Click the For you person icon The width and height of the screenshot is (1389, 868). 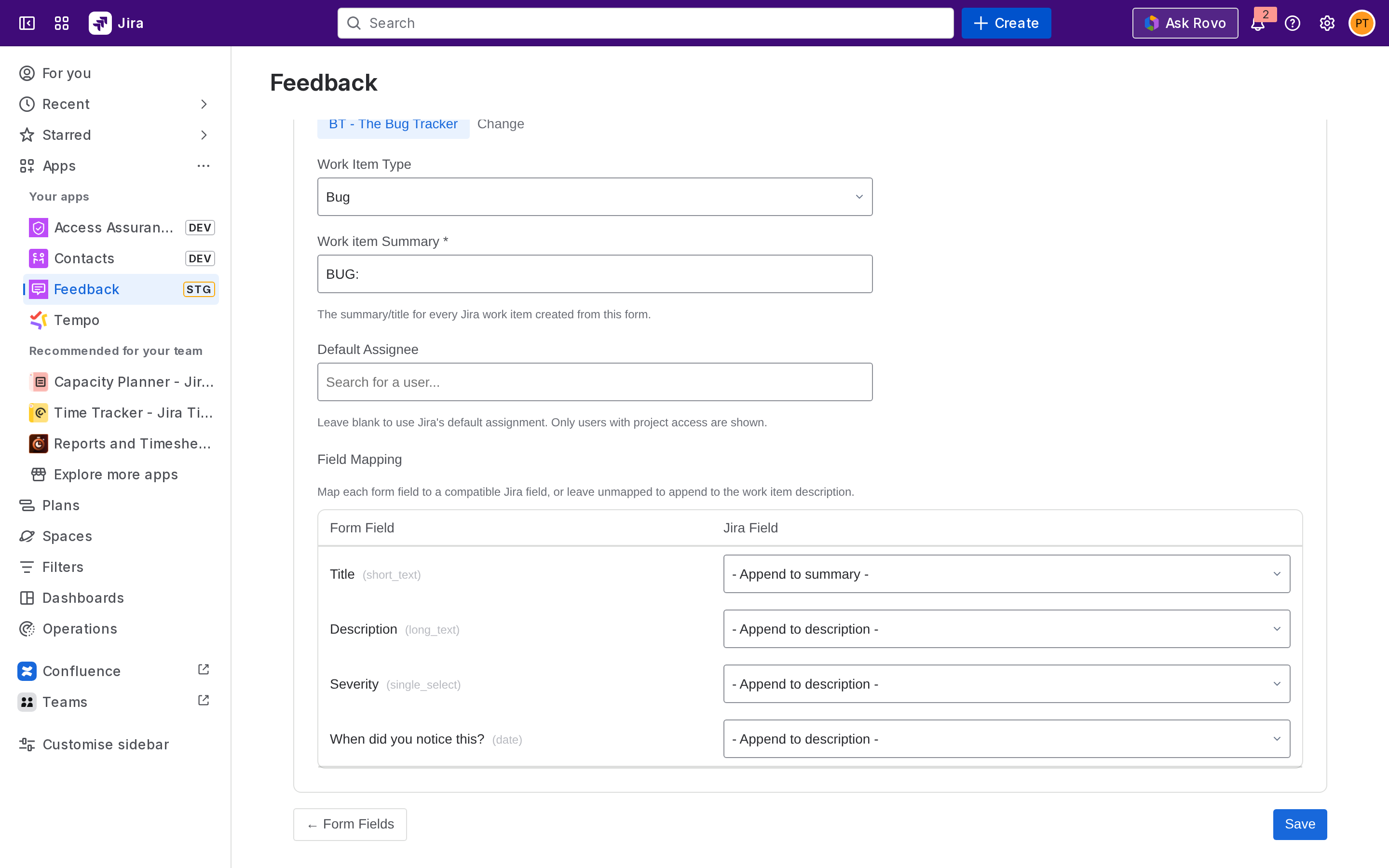(27, 73)
